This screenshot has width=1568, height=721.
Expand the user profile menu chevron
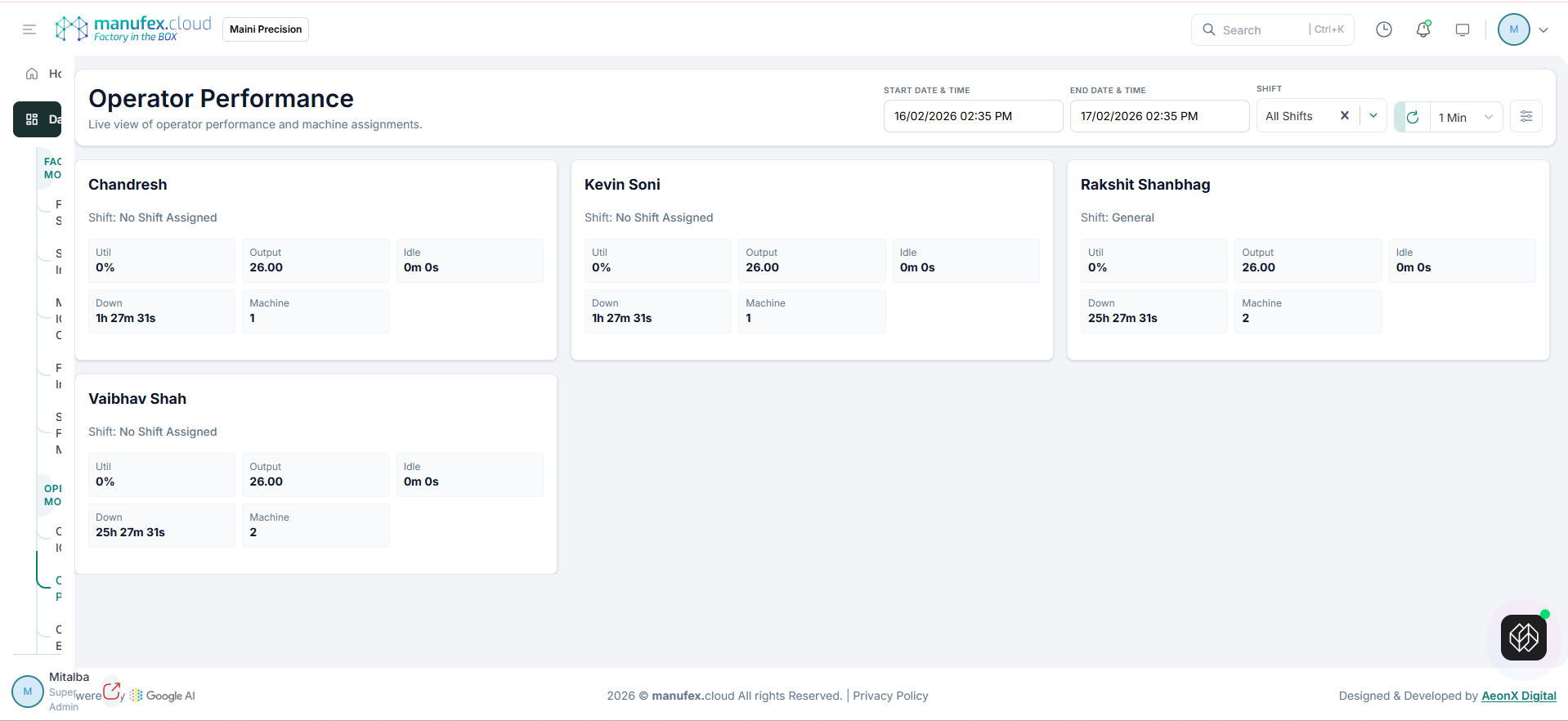pyautogui.click(x=1543, y=30)
